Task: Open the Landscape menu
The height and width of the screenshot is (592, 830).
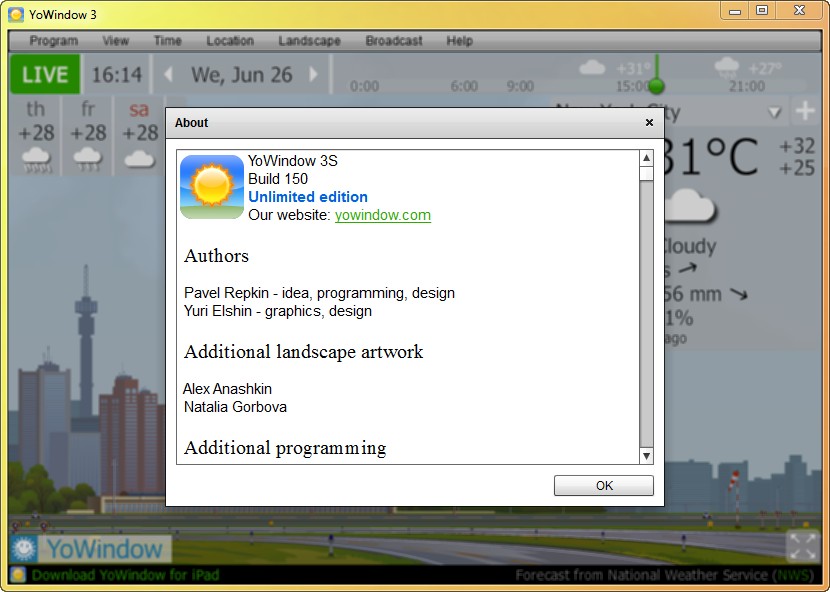Action: [x=309, y=41]
